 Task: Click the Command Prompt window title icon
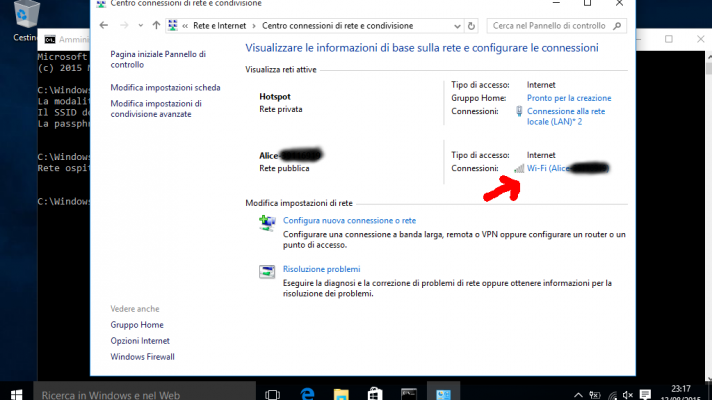click(x=49, y=40)
